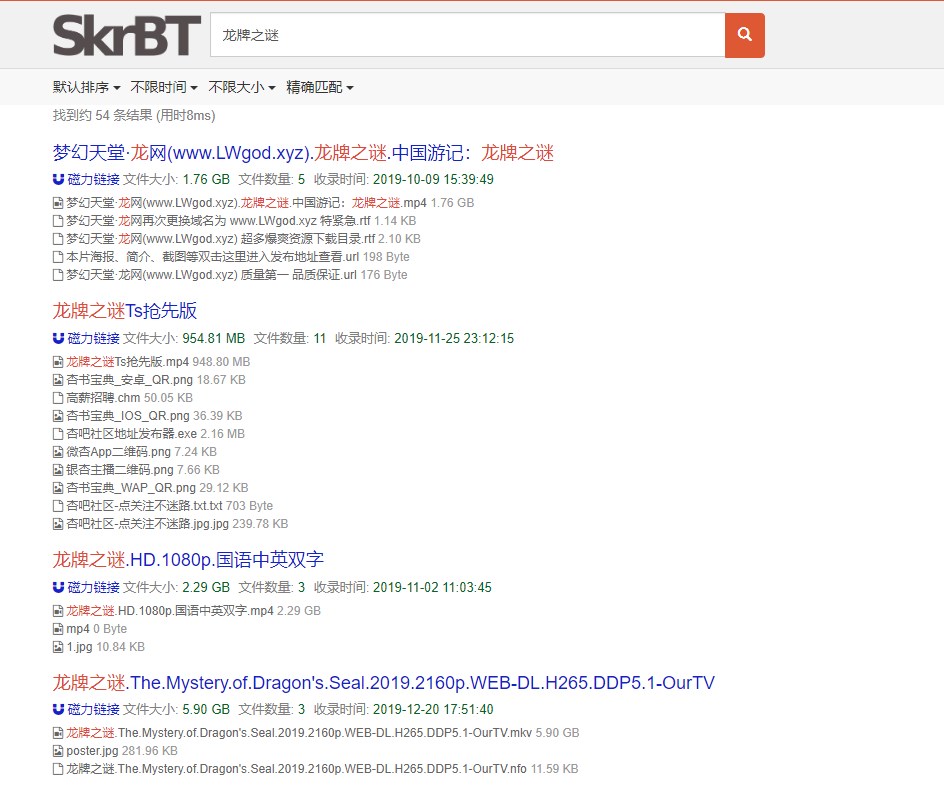Click 磁力链接 link under the 2160p result
This screenshot has width=944, height=788.
[x=93, y=710]
